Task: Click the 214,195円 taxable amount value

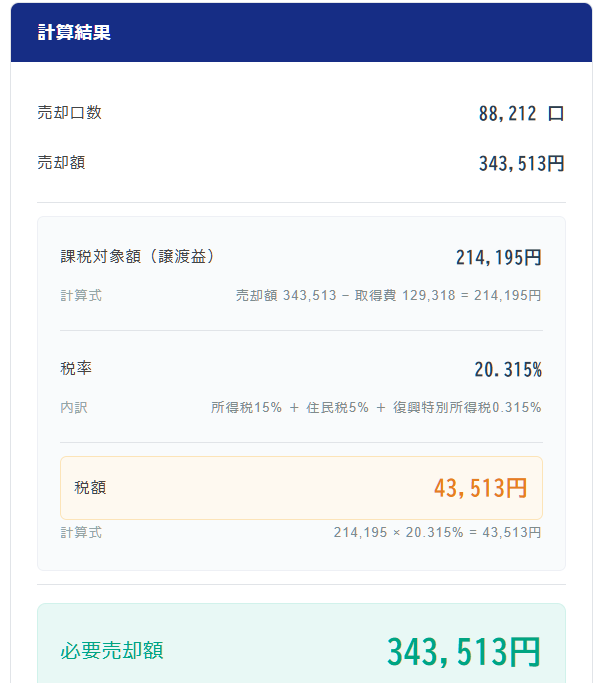Action: [x=498, y=258]
